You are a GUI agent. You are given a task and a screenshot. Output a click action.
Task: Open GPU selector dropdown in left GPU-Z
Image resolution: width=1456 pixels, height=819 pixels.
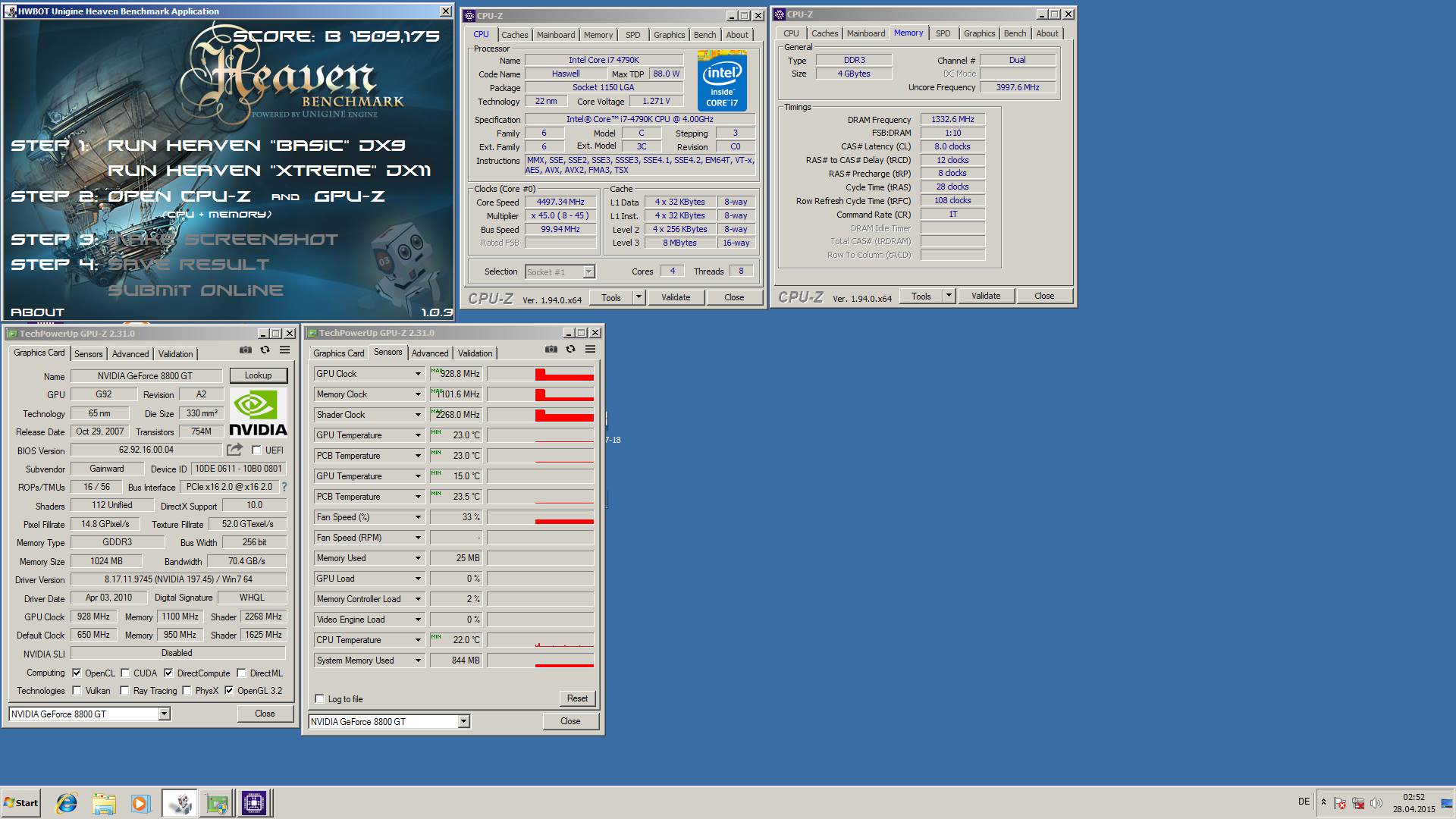click(164, 714)
